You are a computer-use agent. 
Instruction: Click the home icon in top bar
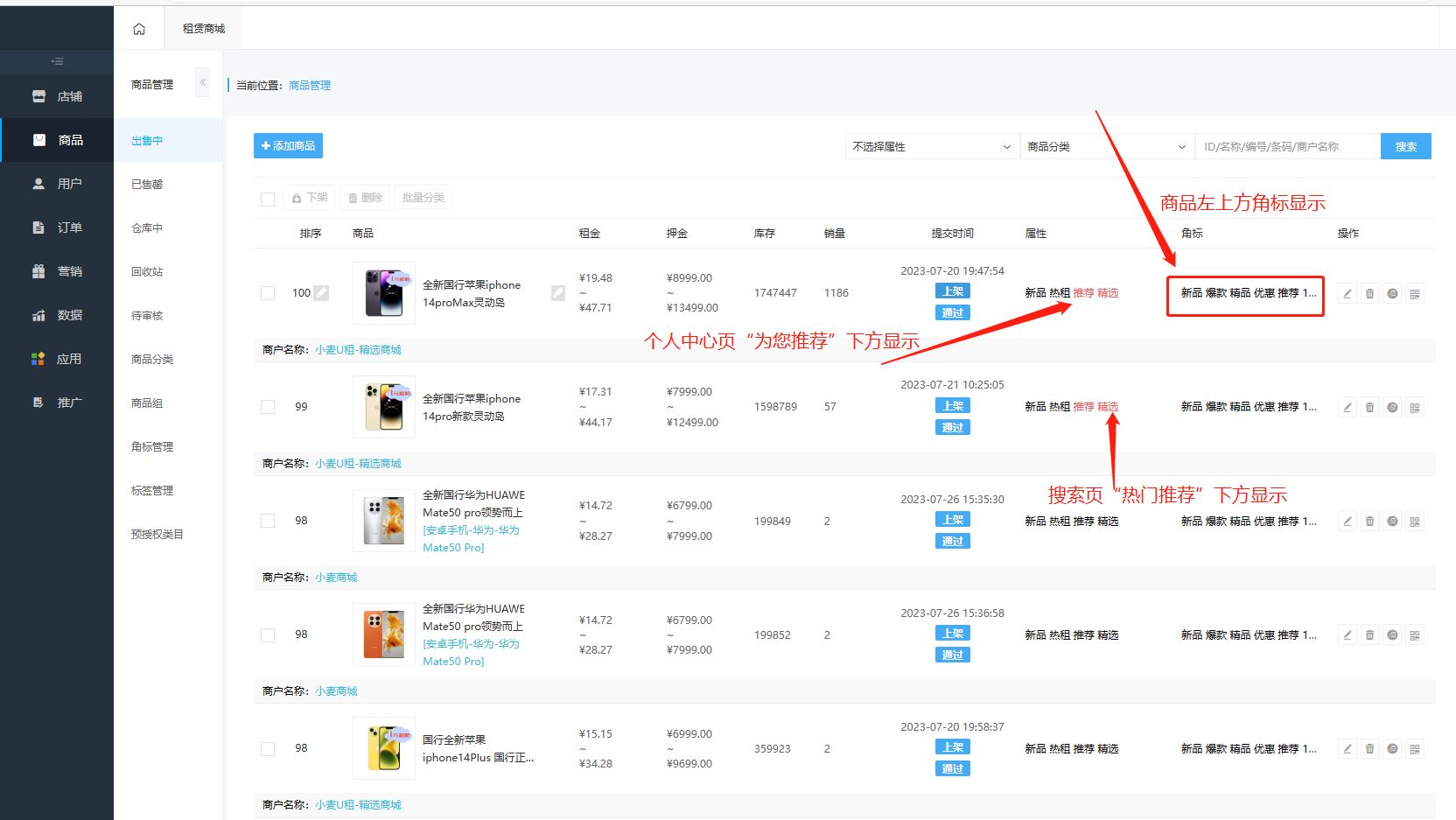tap(138, 29)
